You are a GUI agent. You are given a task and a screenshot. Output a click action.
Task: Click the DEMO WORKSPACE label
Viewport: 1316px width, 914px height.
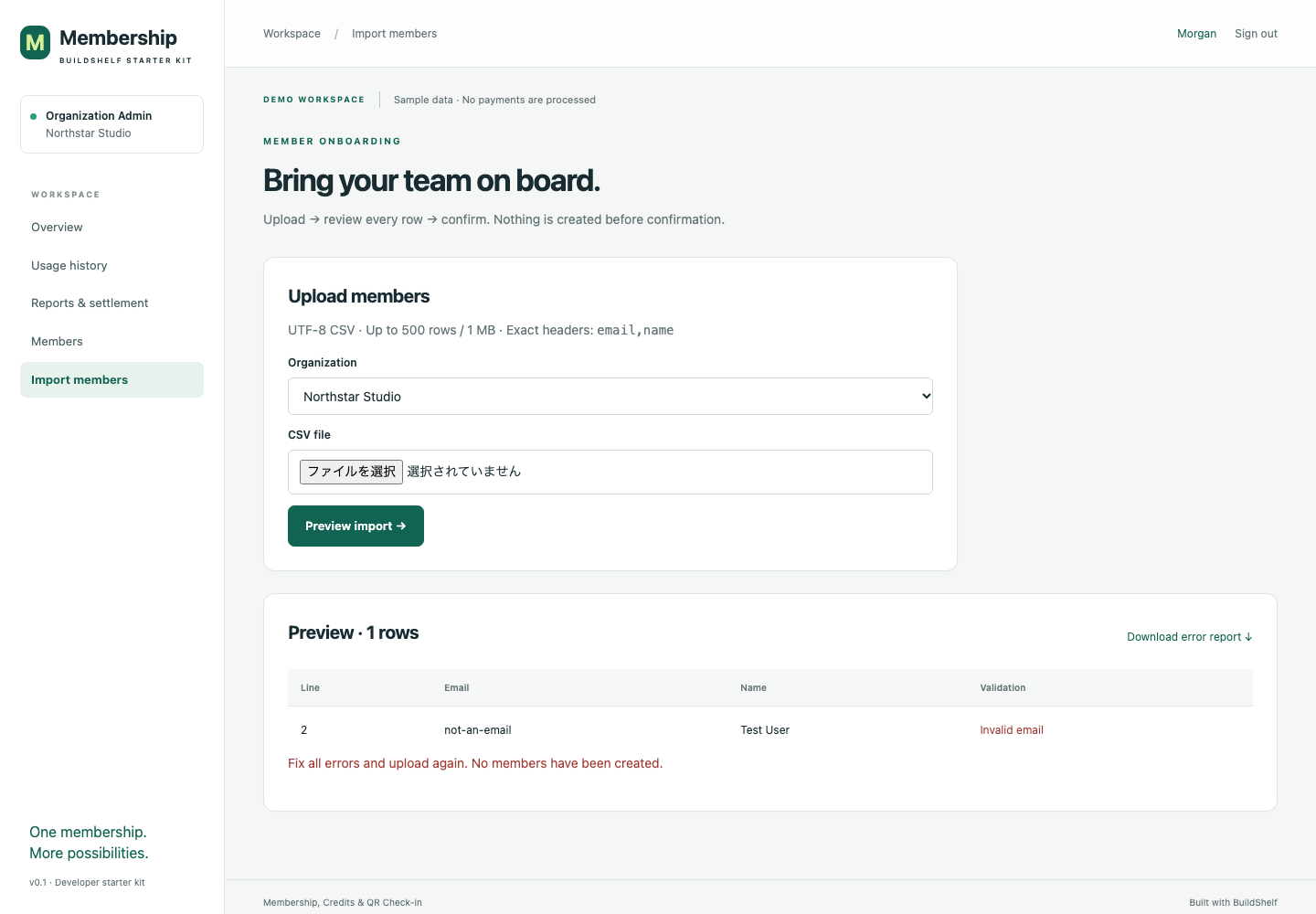coord(313,100)
